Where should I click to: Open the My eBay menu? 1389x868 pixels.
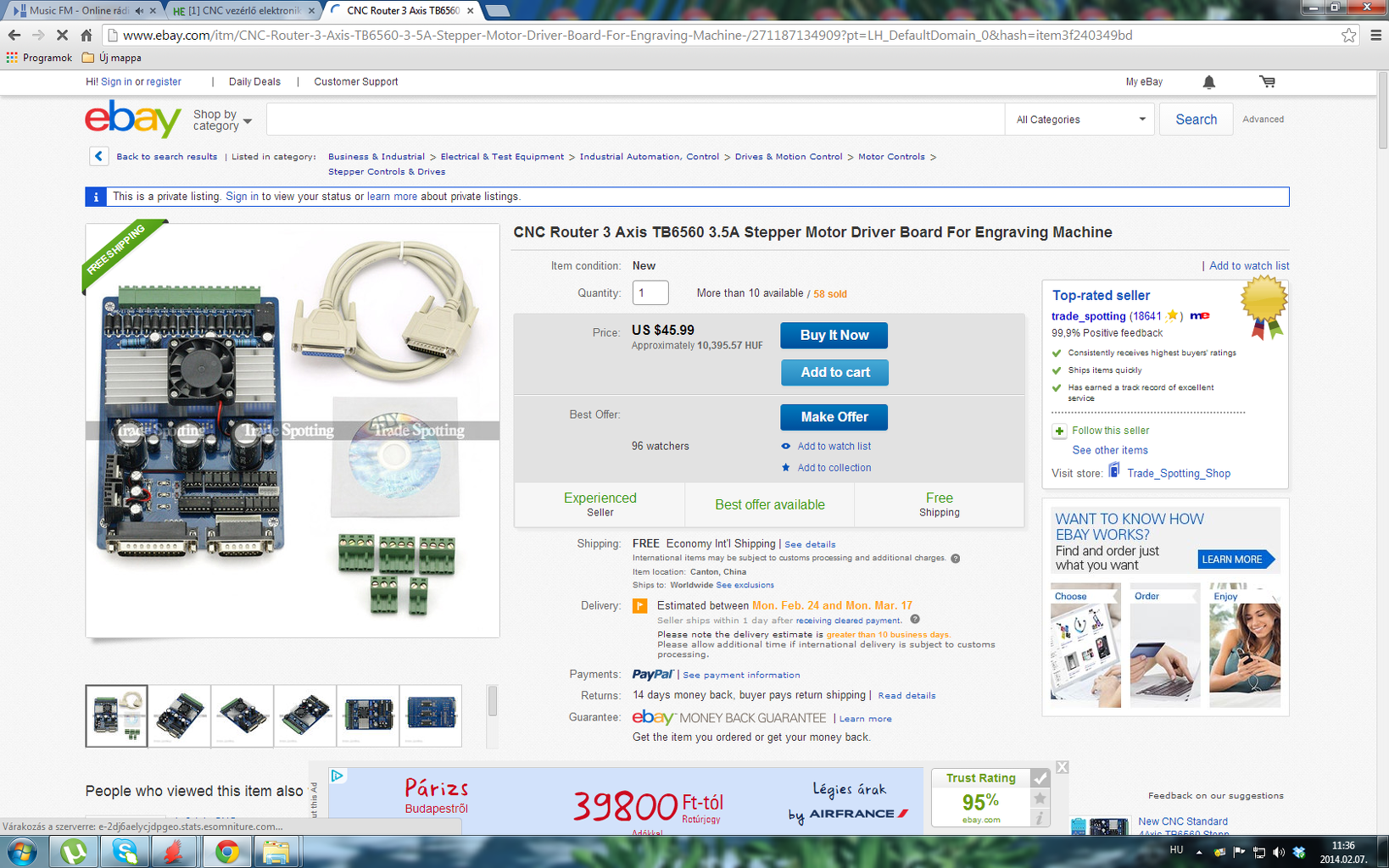[x=1144, y=82]
